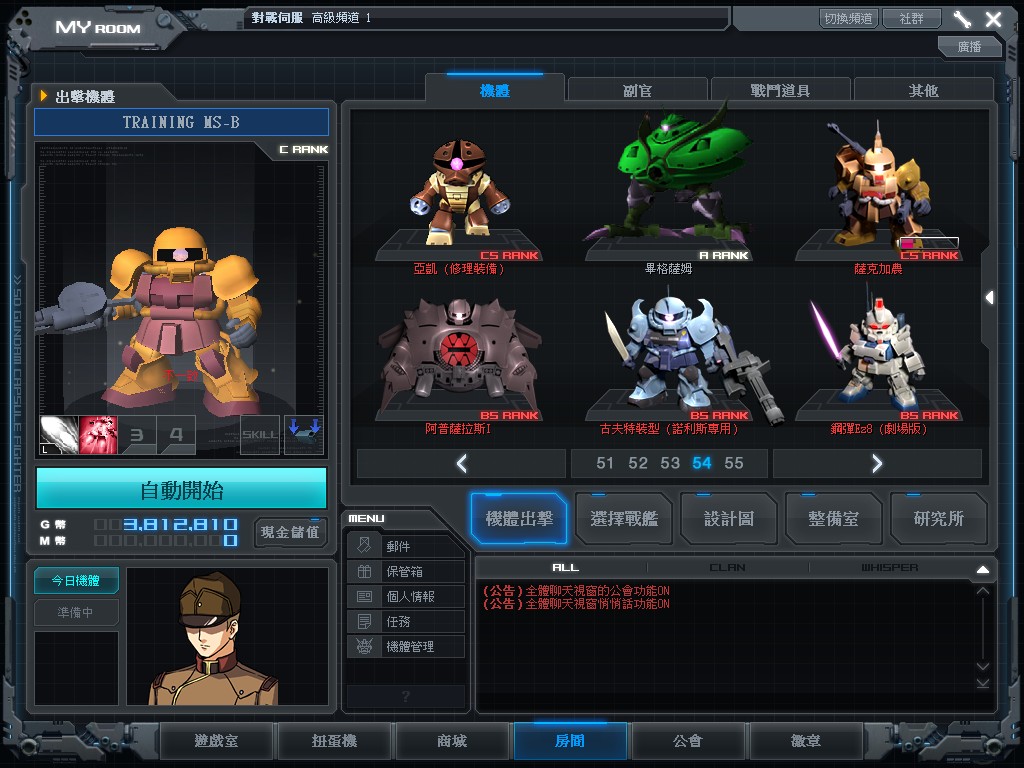Open 公會 guild in bottom navigation
The height and width of the screenshot is (768, 1024).
point(688,741)
